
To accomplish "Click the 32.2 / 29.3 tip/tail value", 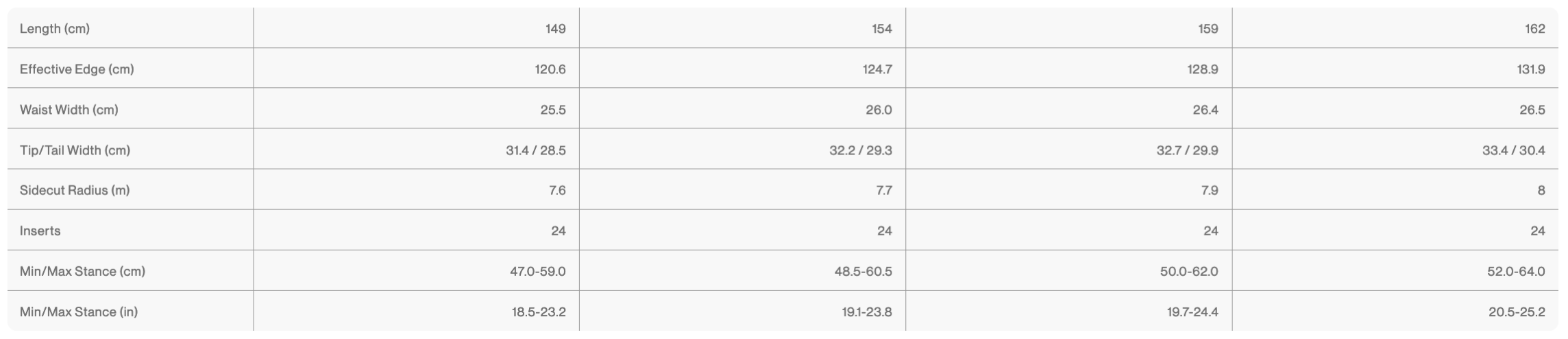I will click(861, 150).
